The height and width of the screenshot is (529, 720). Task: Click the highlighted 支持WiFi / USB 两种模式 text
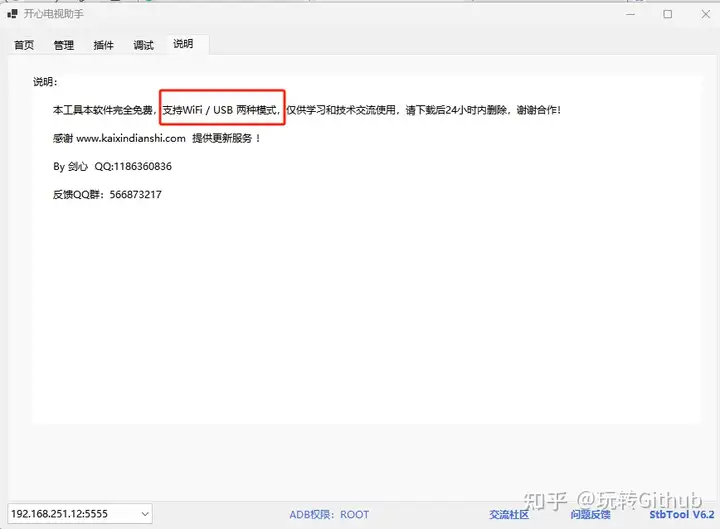[222, 108]
